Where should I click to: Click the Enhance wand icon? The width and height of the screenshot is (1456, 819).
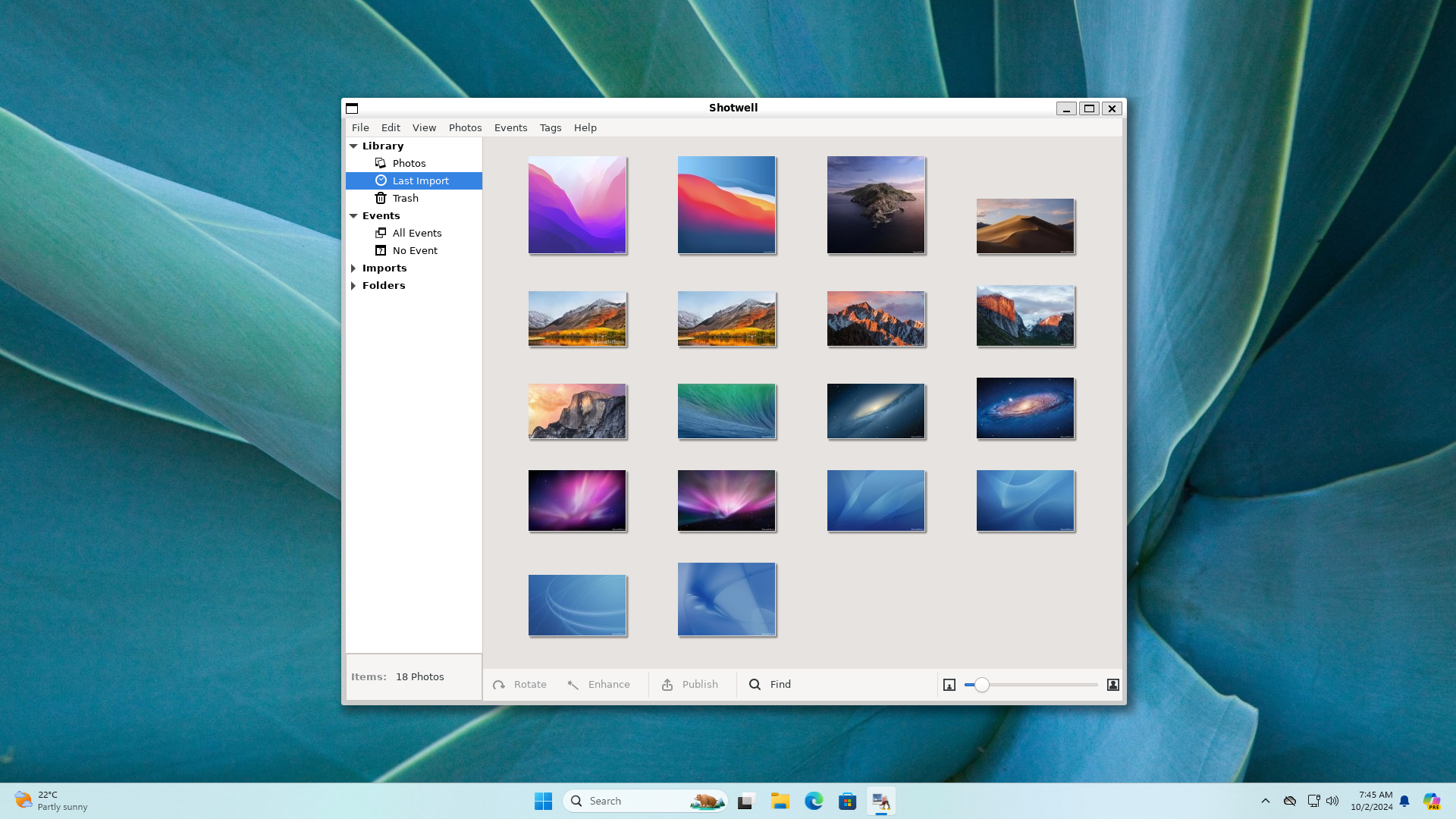(x=573, y=685)
